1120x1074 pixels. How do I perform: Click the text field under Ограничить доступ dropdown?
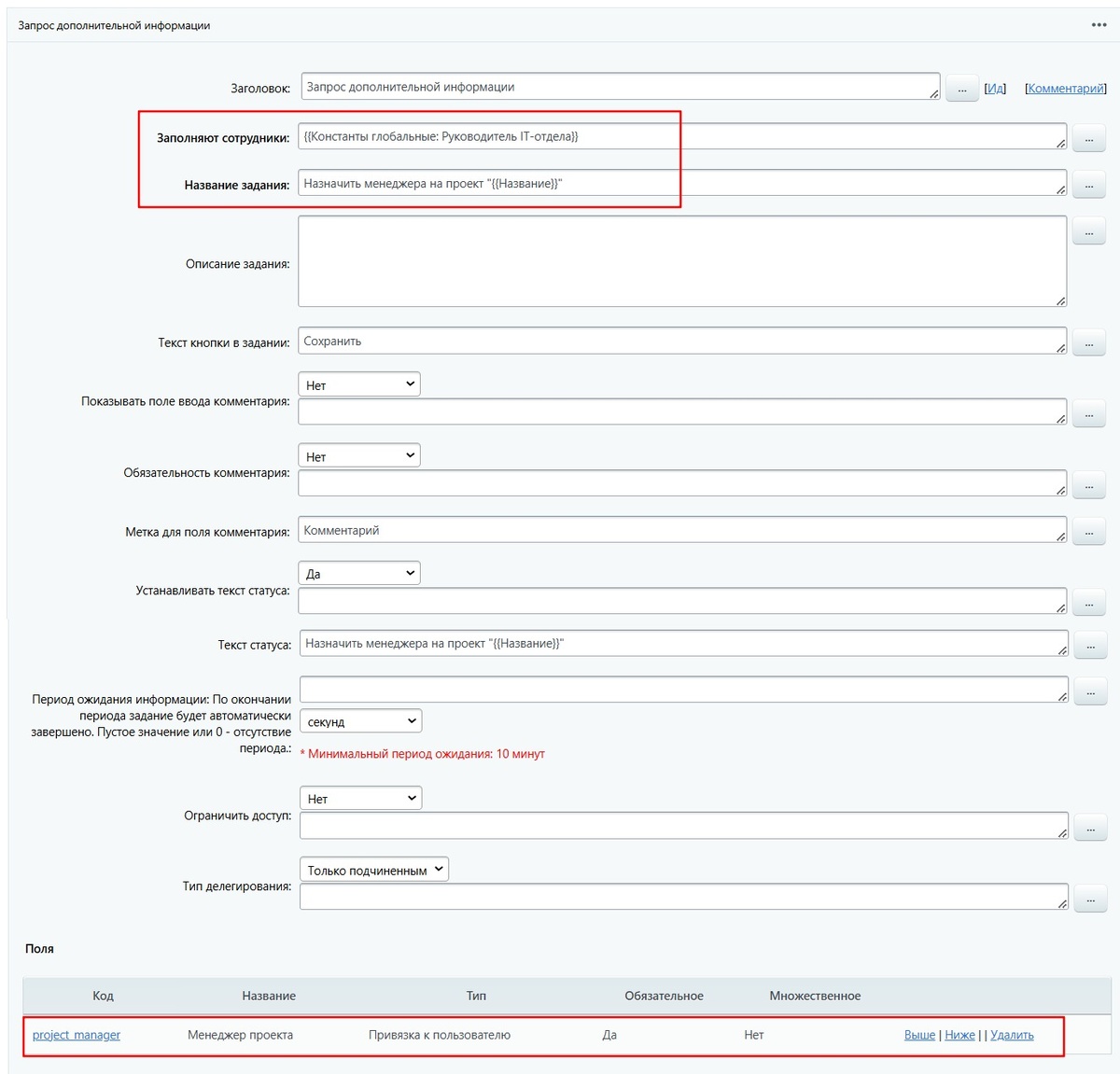pyautogui.click(x=684, y=826)
